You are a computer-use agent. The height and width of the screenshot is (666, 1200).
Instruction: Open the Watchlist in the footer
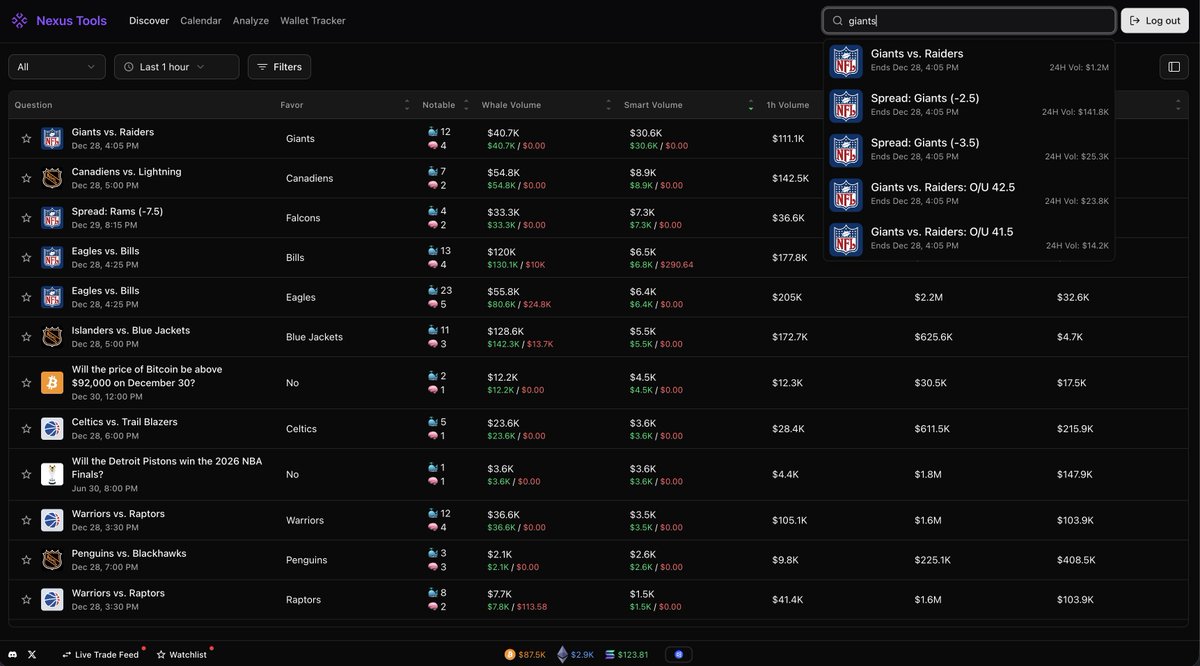tap(182, 655)
